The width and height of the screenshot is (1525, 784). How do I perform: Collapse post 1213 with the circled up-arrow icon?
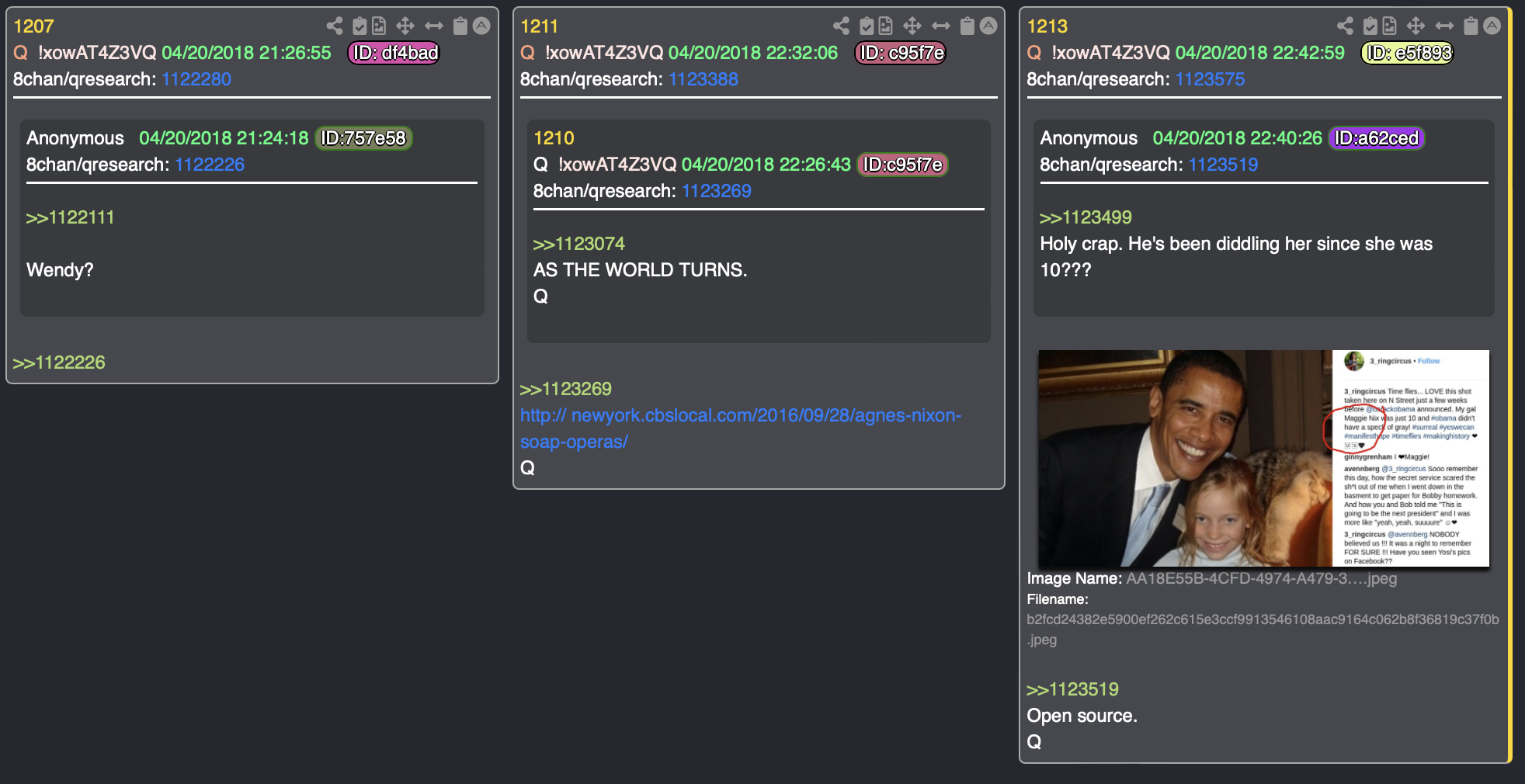(x=1492, y=26)
